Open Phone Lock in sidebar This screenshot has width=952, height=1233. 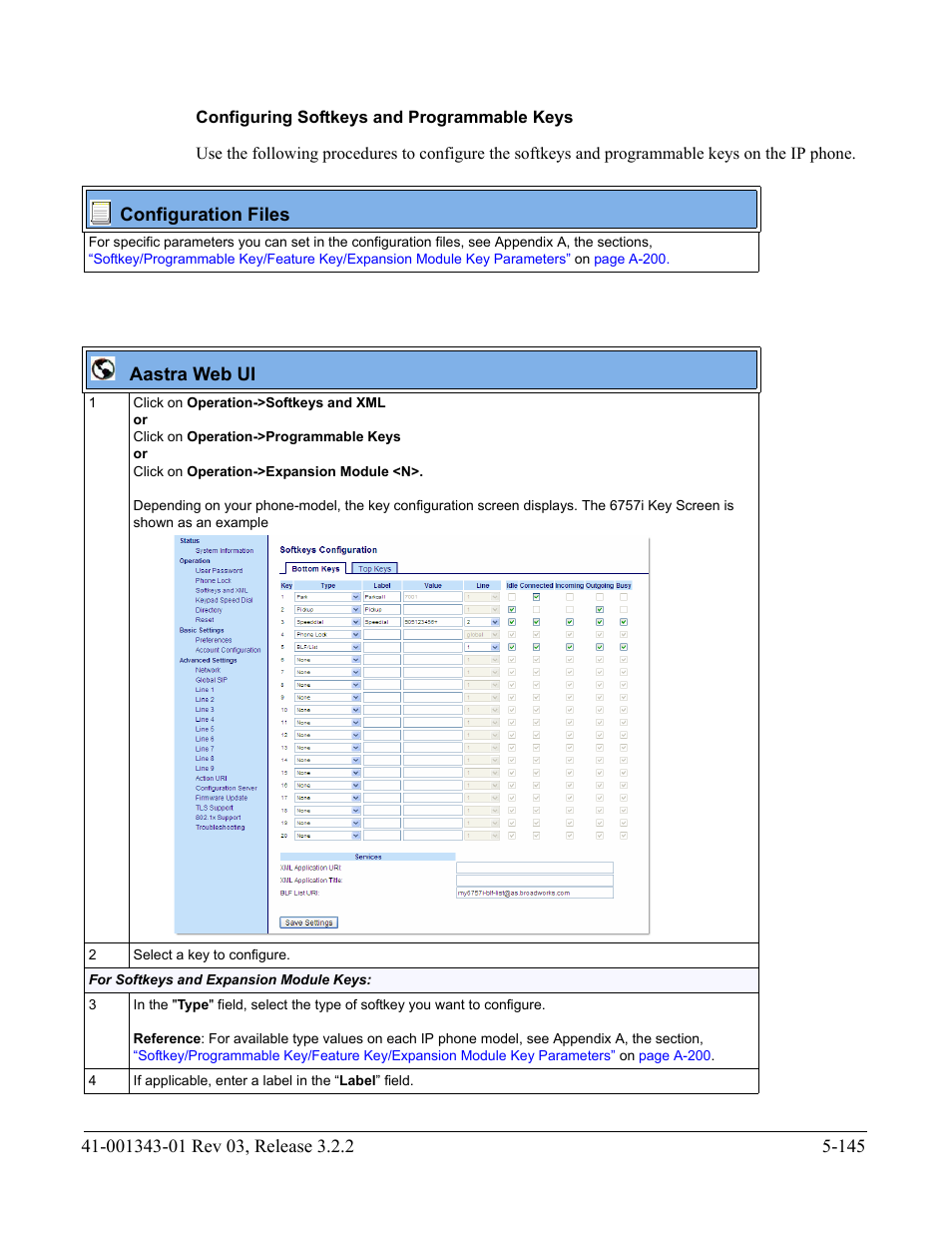[213, 580]
